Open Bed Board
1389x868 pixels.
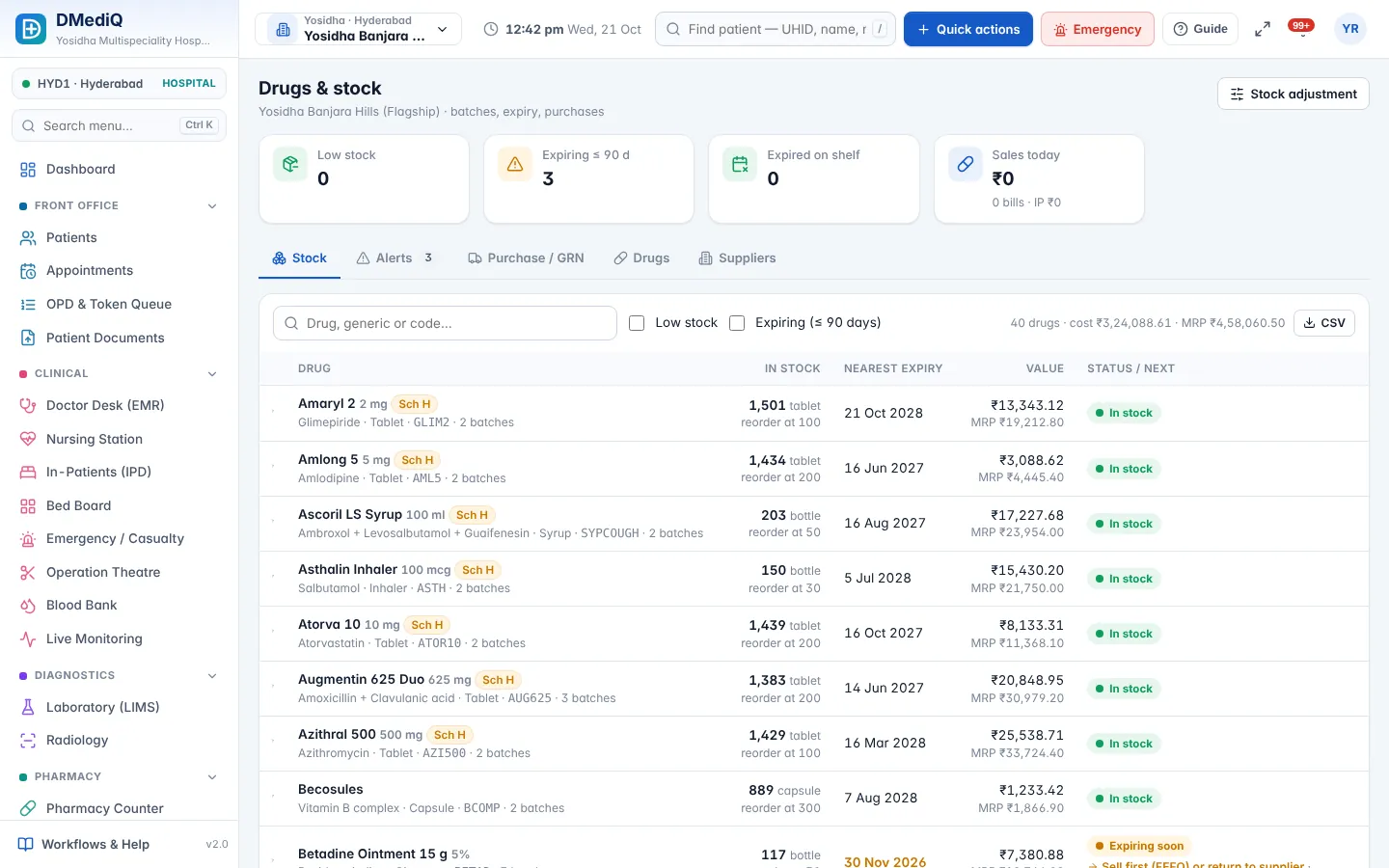tap(119, 505)
